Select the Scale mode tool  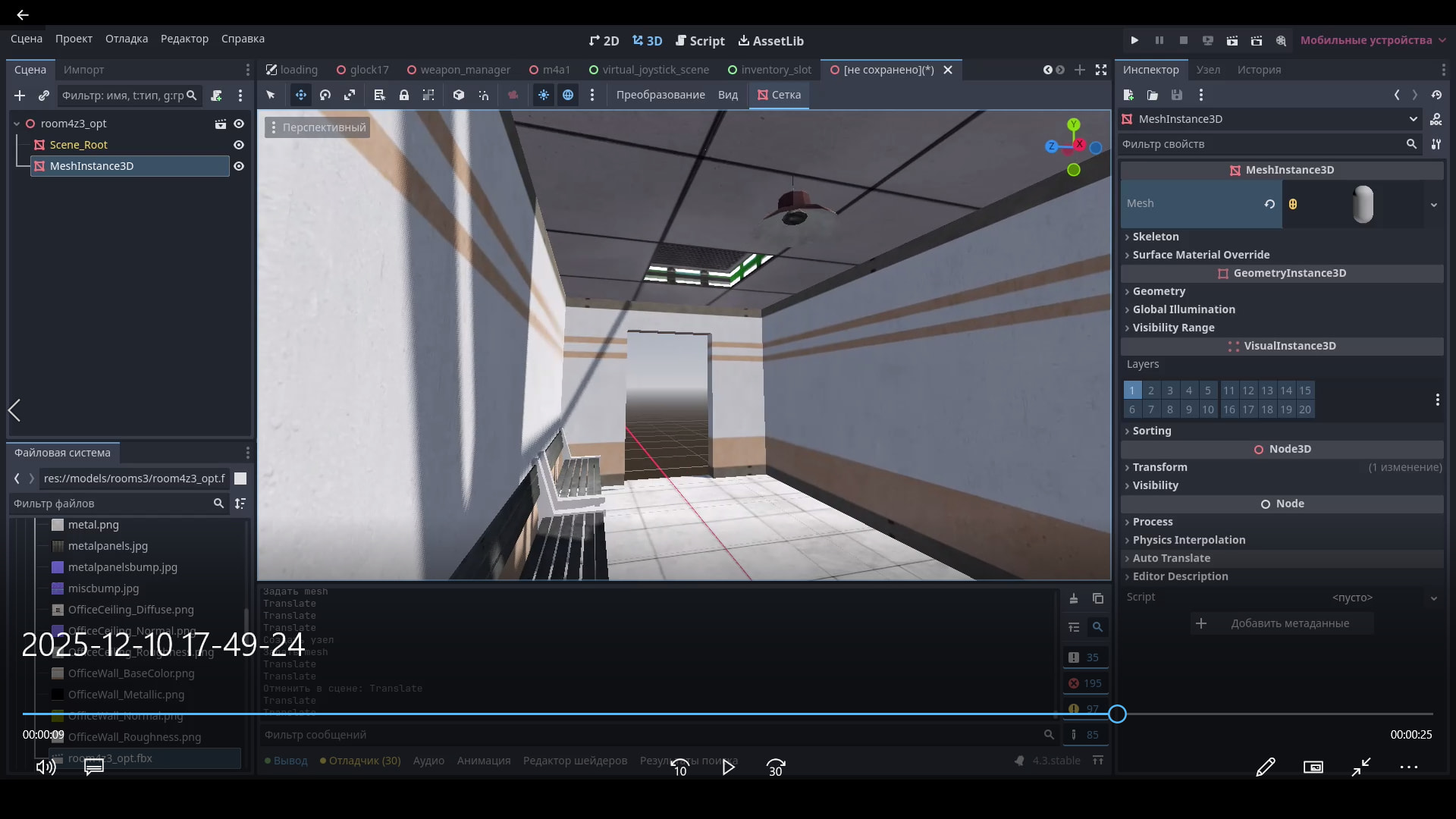pos(350,95)
